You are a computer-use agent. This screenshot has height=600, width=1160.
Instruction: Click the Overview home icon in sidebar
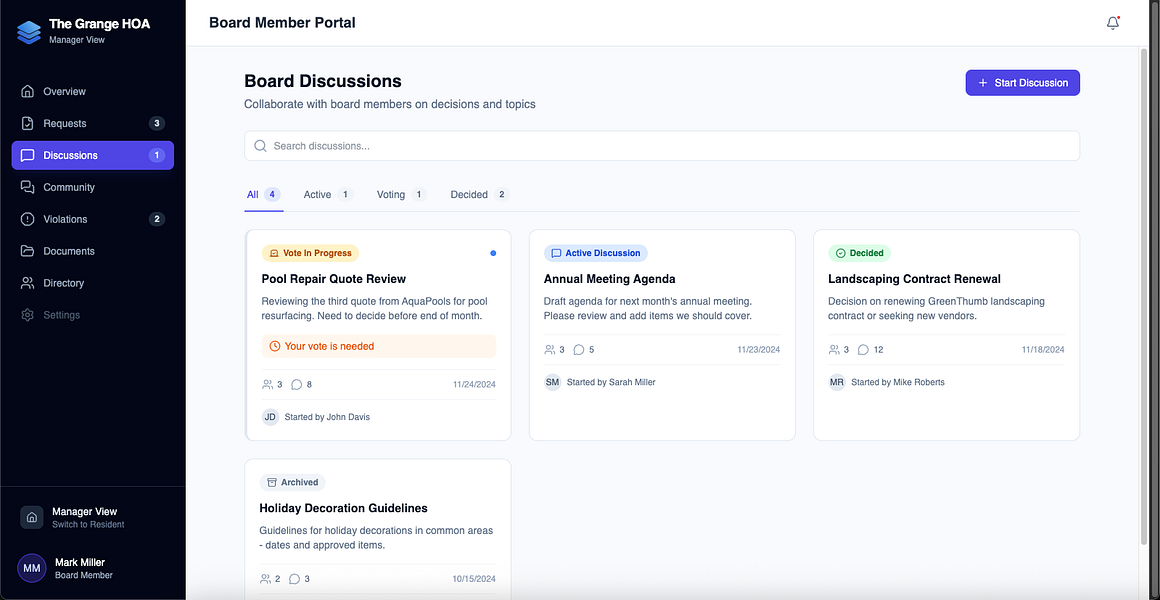[27, 92]
